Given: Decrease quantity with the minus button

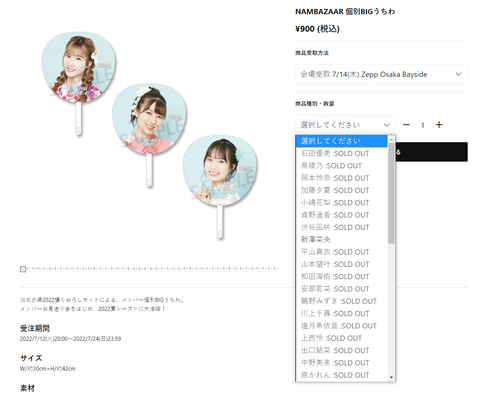Looking at the screenshot, I should click(x=406, y=125).
